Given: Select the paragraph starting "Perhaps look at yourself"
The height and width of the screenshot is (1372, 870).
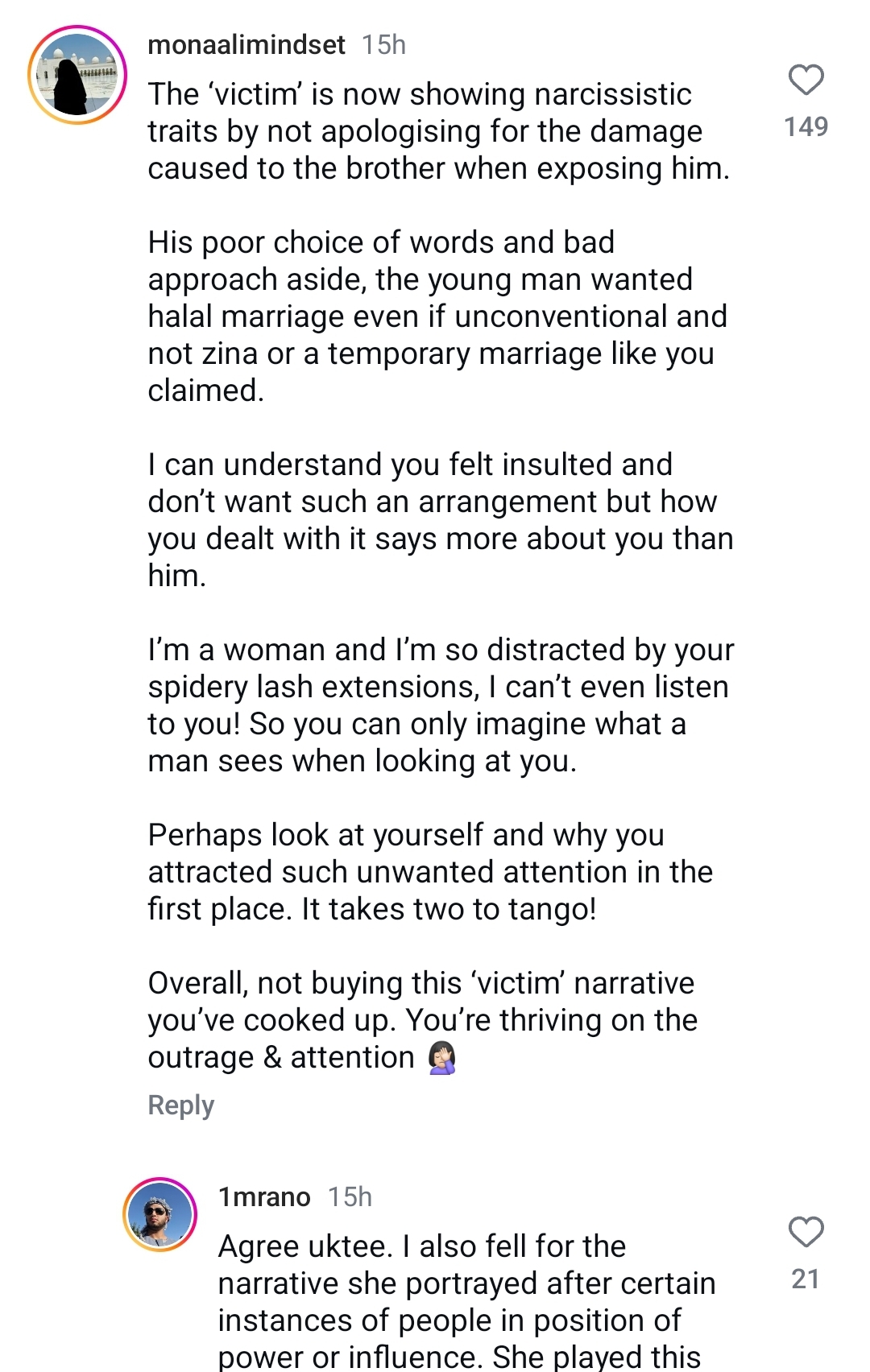Looking at the screenshot, I should point(430,872).
